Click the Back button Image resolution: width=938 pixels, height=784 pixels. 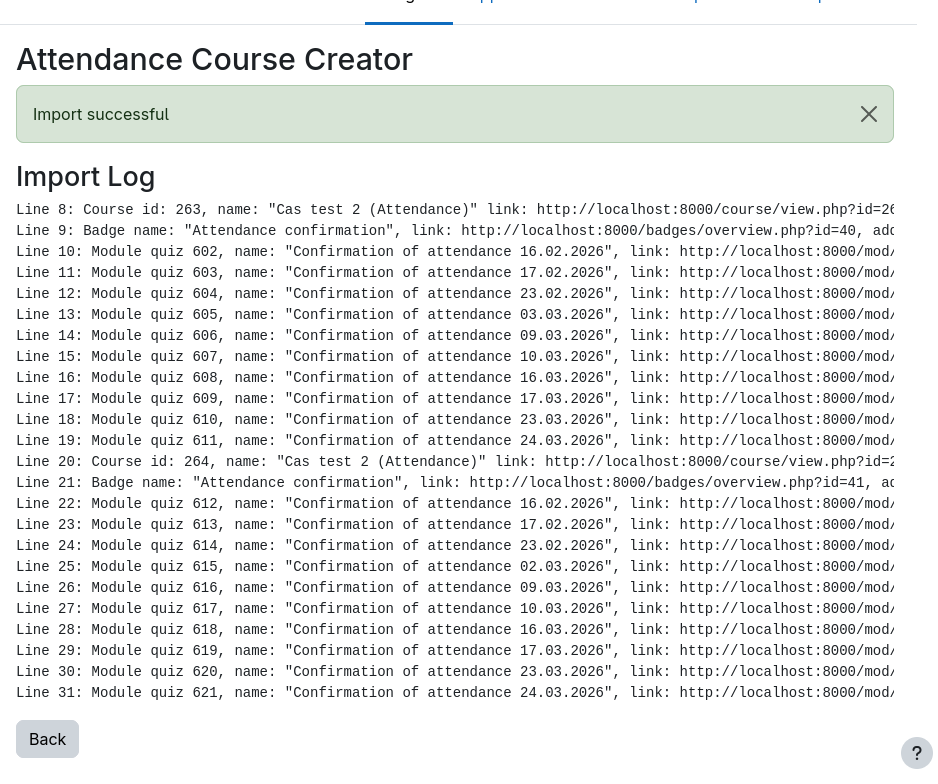point(47,739)
